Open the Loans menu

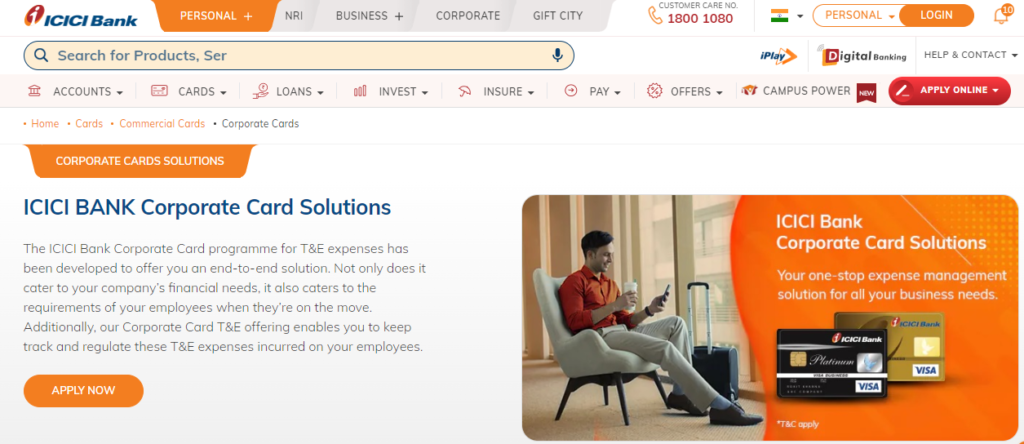click(288, 91)
